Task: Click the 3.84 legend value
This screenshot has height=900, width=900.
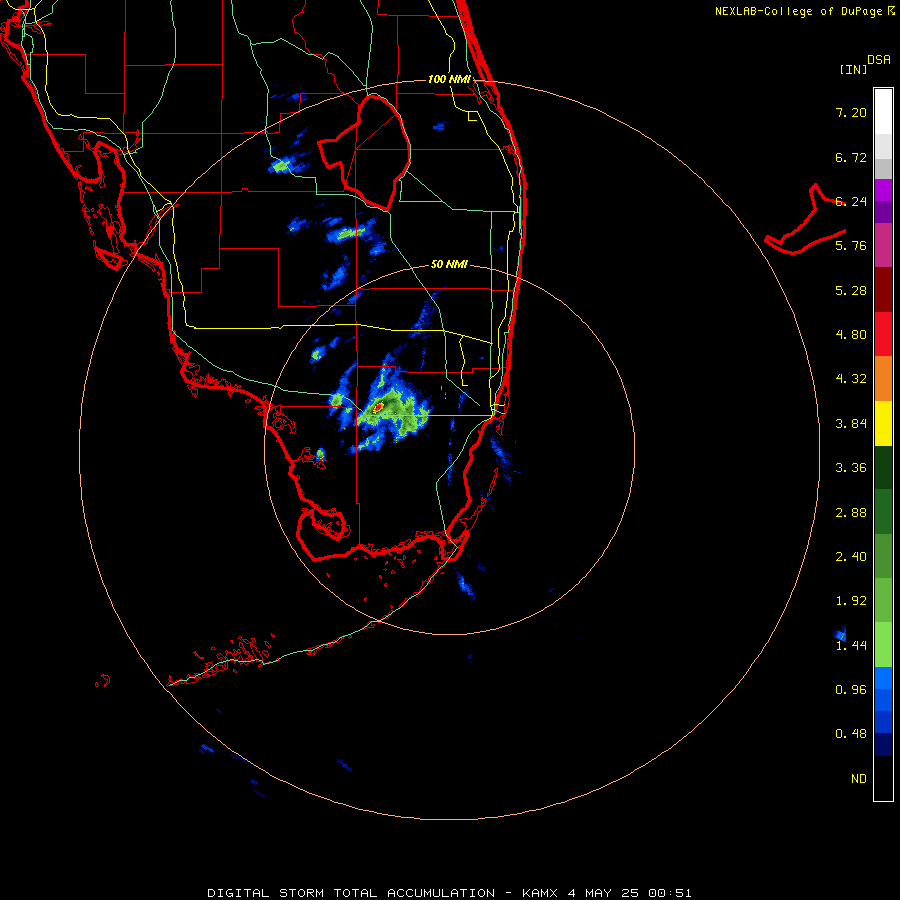Action: [851, 424]
